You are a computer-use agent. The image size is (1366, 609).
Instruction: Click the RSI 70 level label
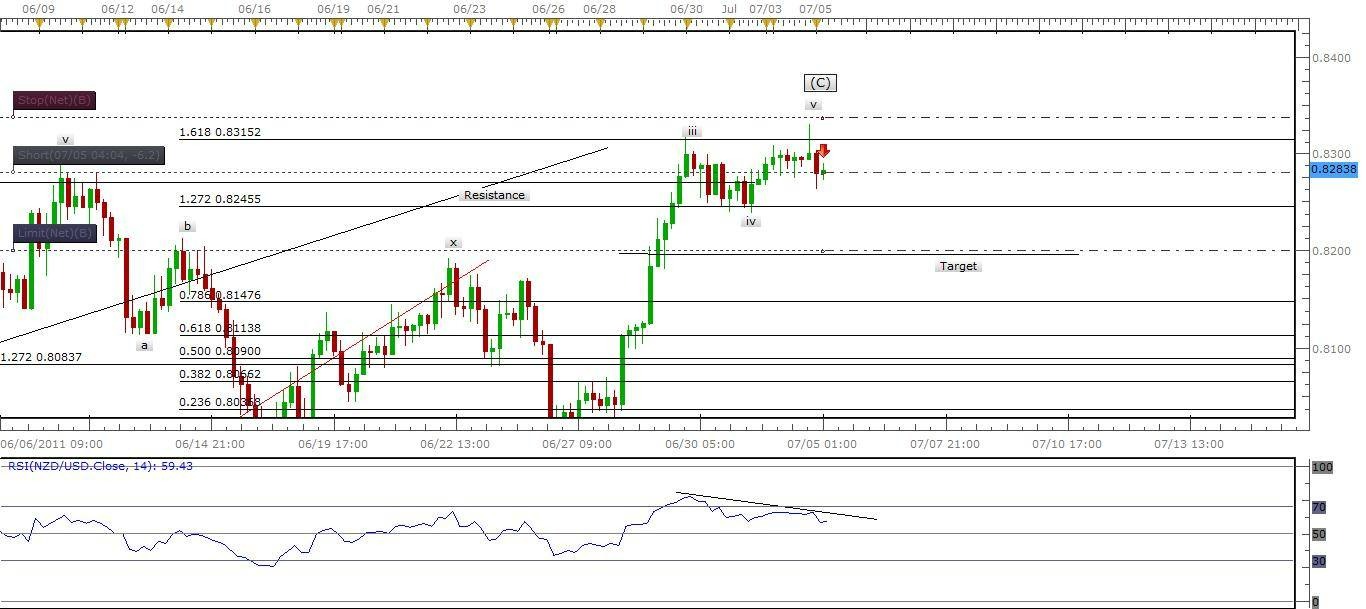[1319, 508]
